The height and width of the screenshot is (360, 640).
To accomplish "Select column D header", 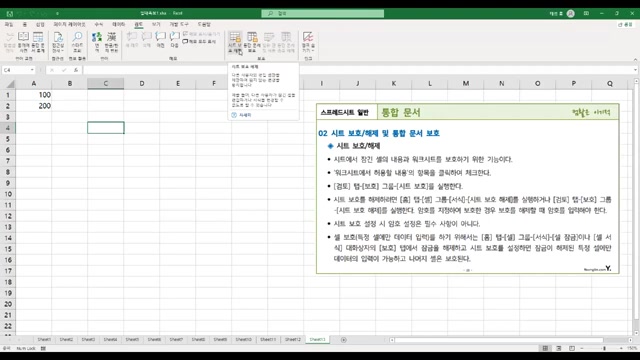I will tap(142, 84).
